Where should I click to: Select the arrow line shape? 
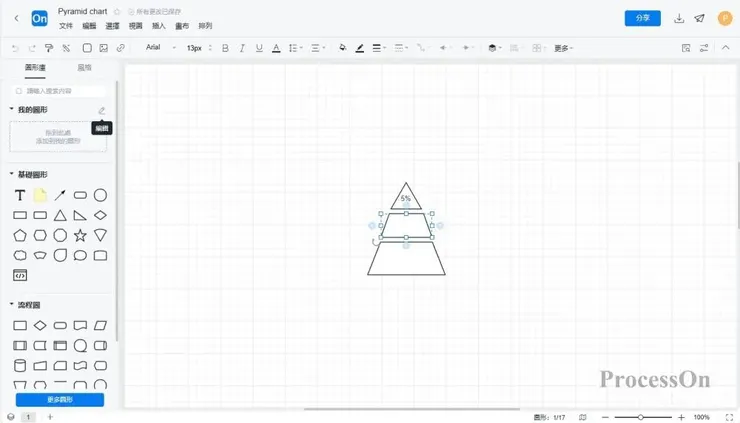60,195
